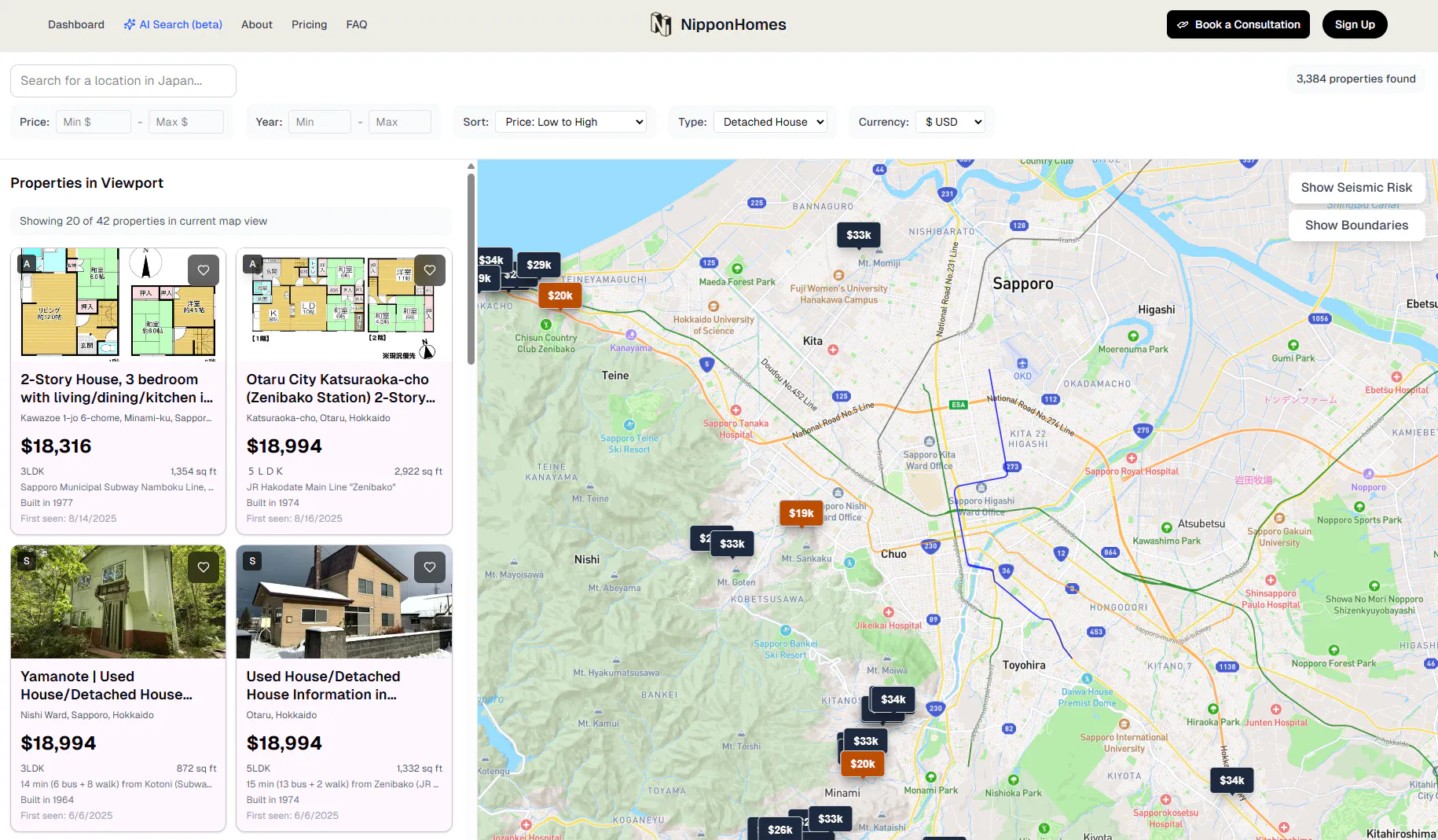Click Book a Consultation button
1438x840 pixels.
pyautogui.click(x=1238, y=24)
